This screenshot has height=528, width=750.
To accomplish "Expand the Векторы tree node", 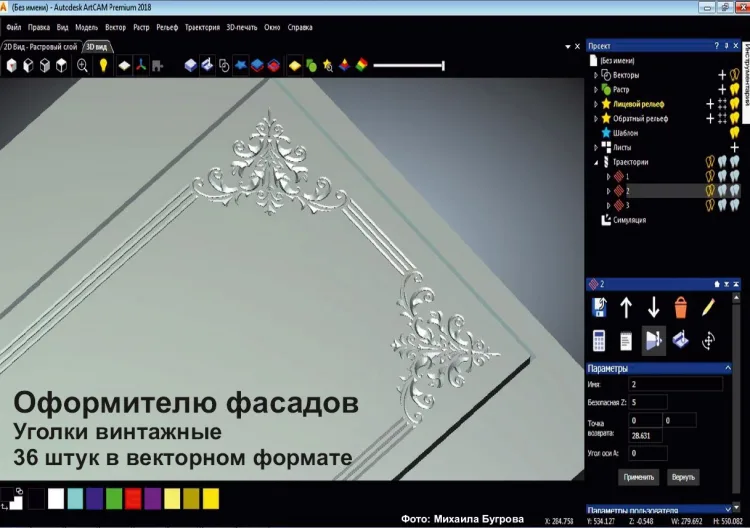I will pos(596,75).
